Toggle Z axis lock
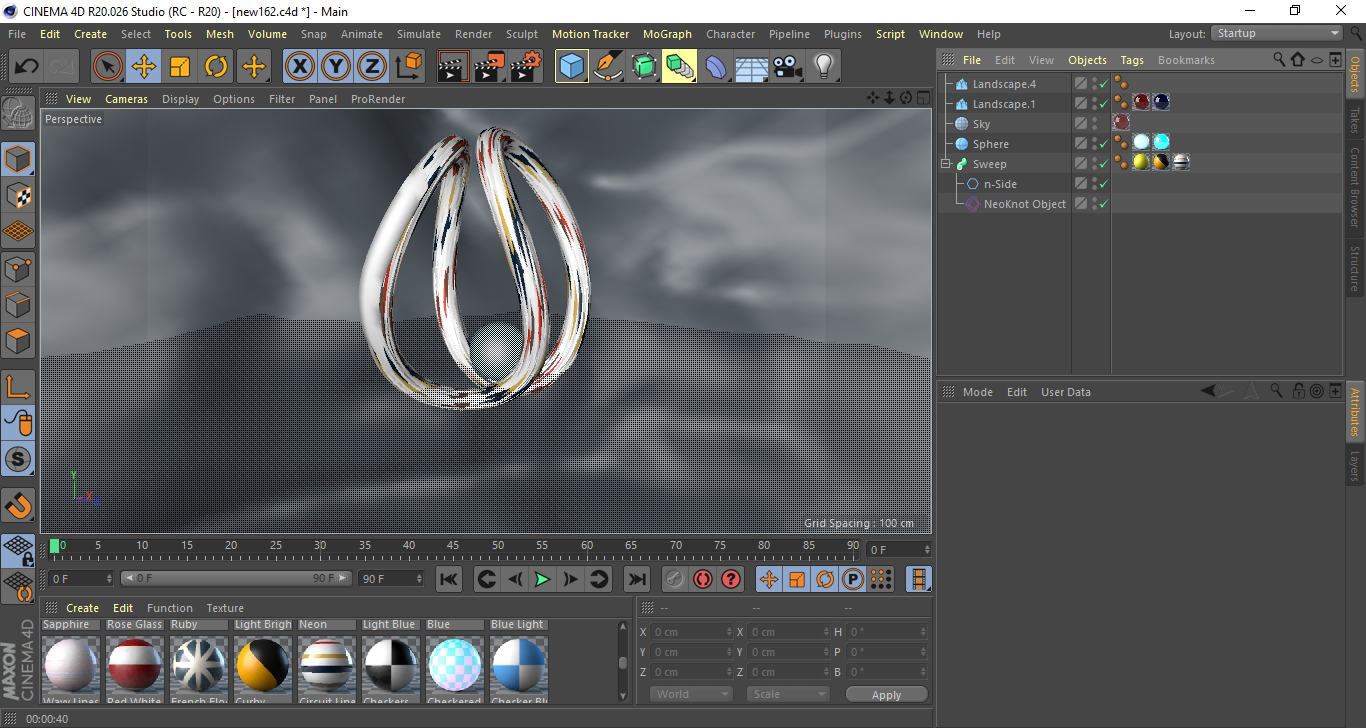Viewport: 1366px width, 728px height. 371,67
